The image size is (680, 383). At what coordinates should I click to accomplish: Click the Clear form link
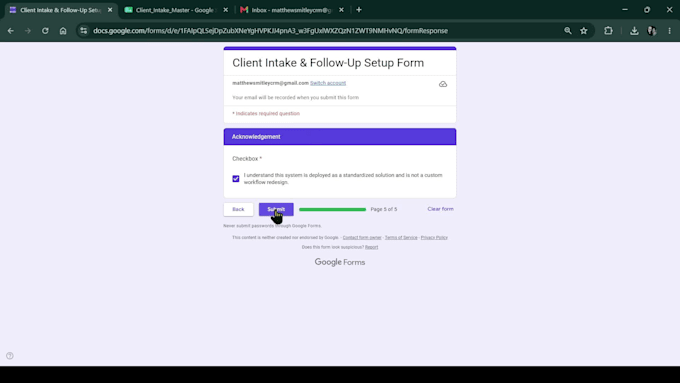tap(440, 209)
